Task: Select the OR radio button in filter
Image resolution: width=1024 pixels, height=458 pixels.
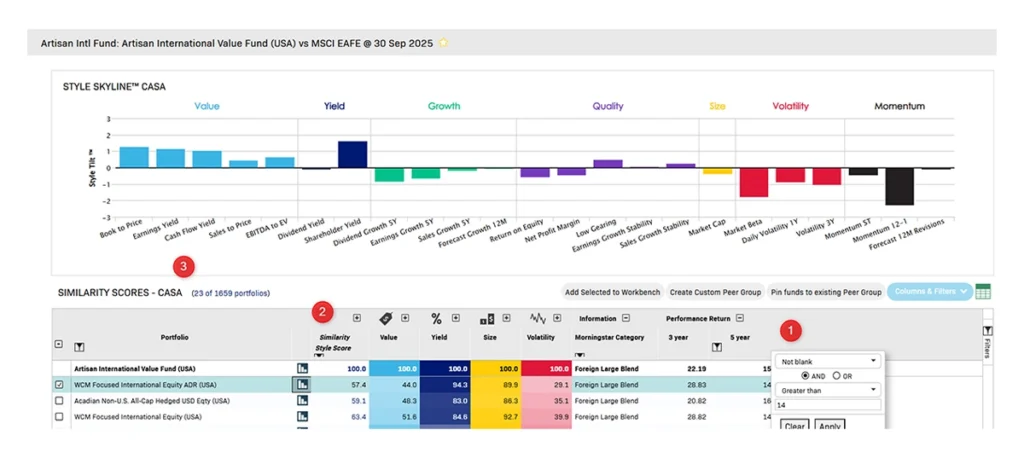Action: tap(836, 375)
